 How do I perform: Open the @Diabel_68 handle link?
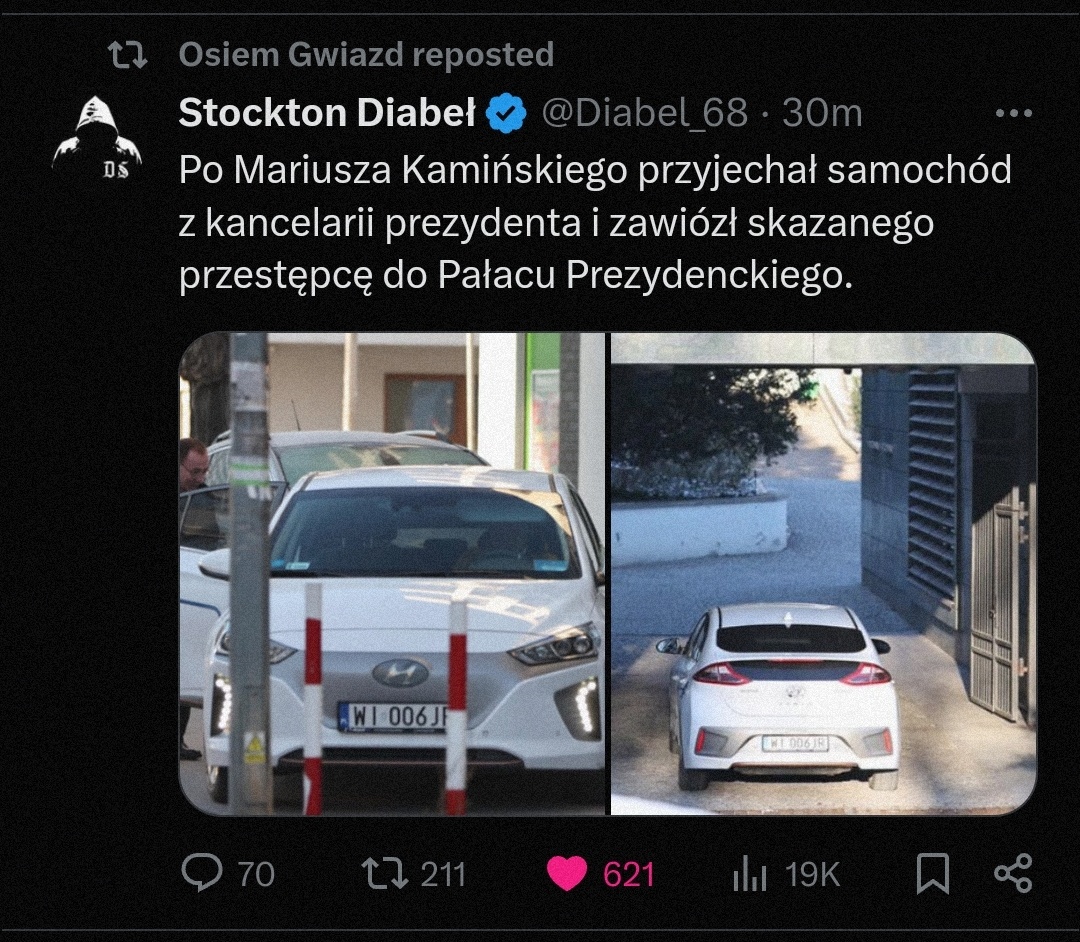[645, 112]
